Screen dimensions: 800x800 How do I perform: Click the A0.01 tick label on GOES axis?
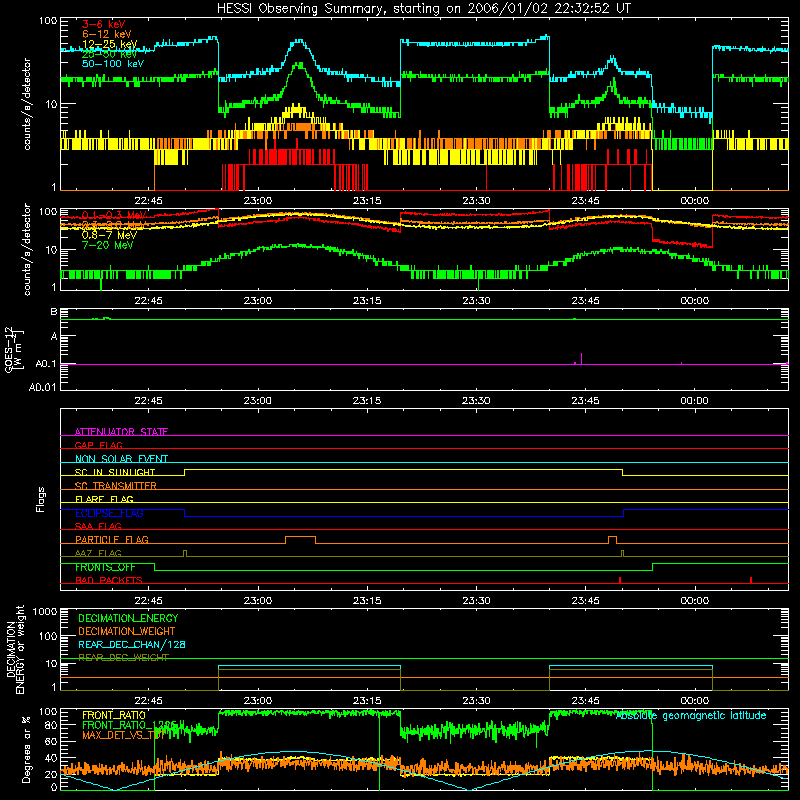coord(43,387)
